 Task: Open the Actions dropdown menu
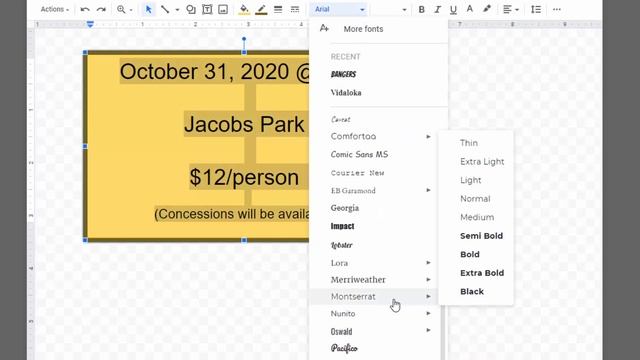click(55, 9)
